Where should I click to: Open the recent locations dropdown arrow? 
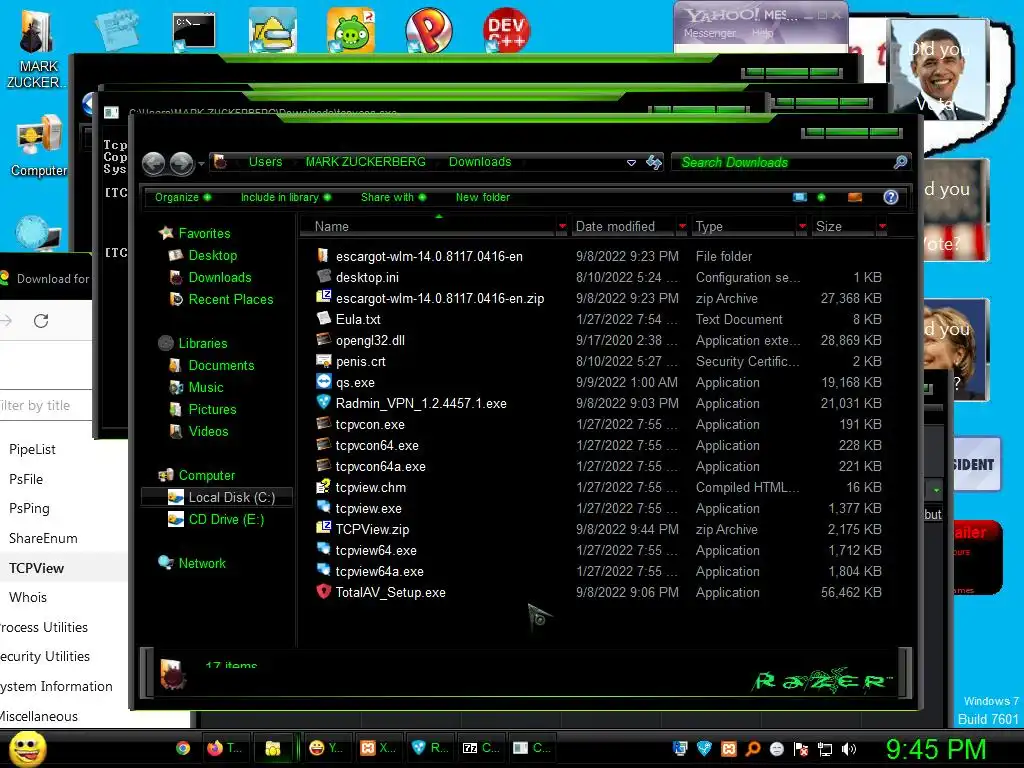(201, 163)
